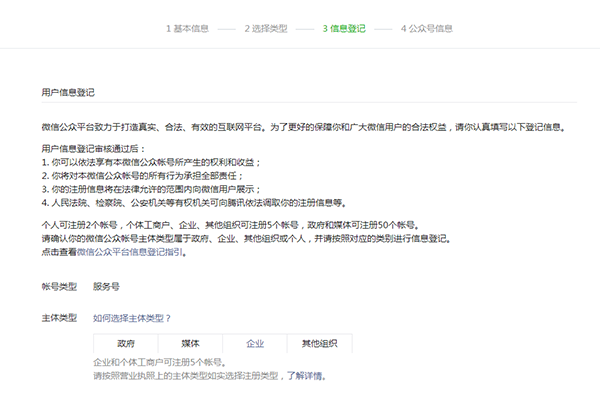600x400 pixels.
Task: Click the line starting 4. 人民法院
Action: point(194,202)
